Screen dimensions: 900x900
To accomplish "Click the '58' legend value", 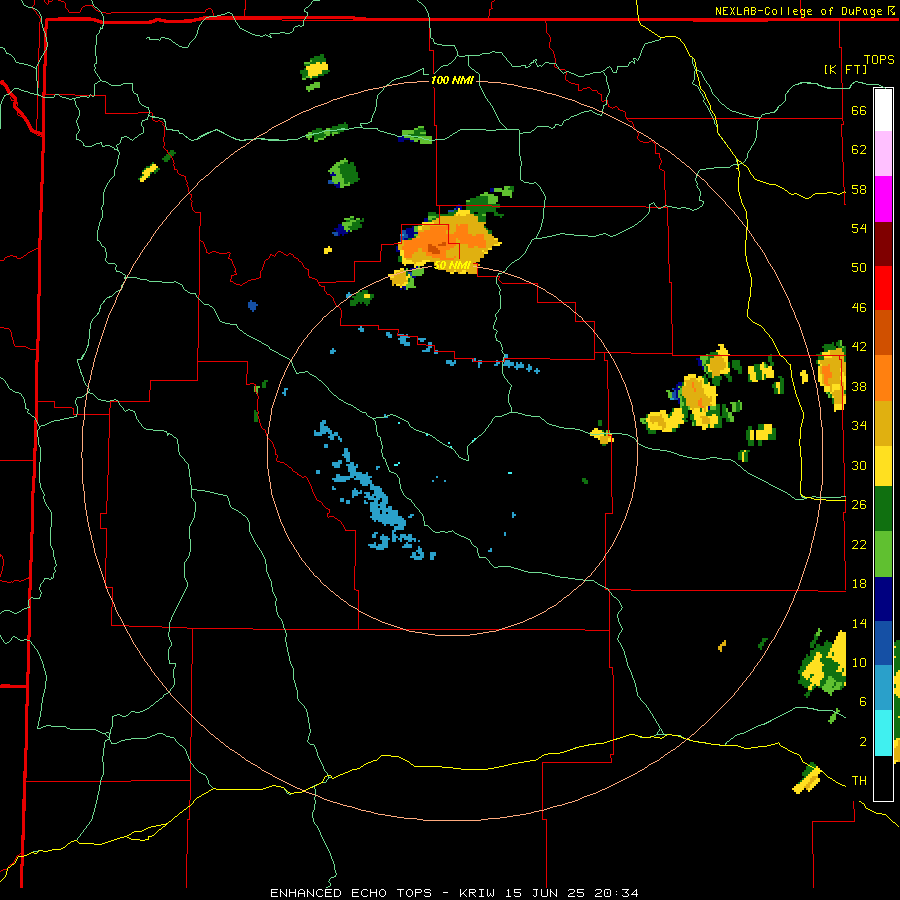I will click(x=859, y=189).
